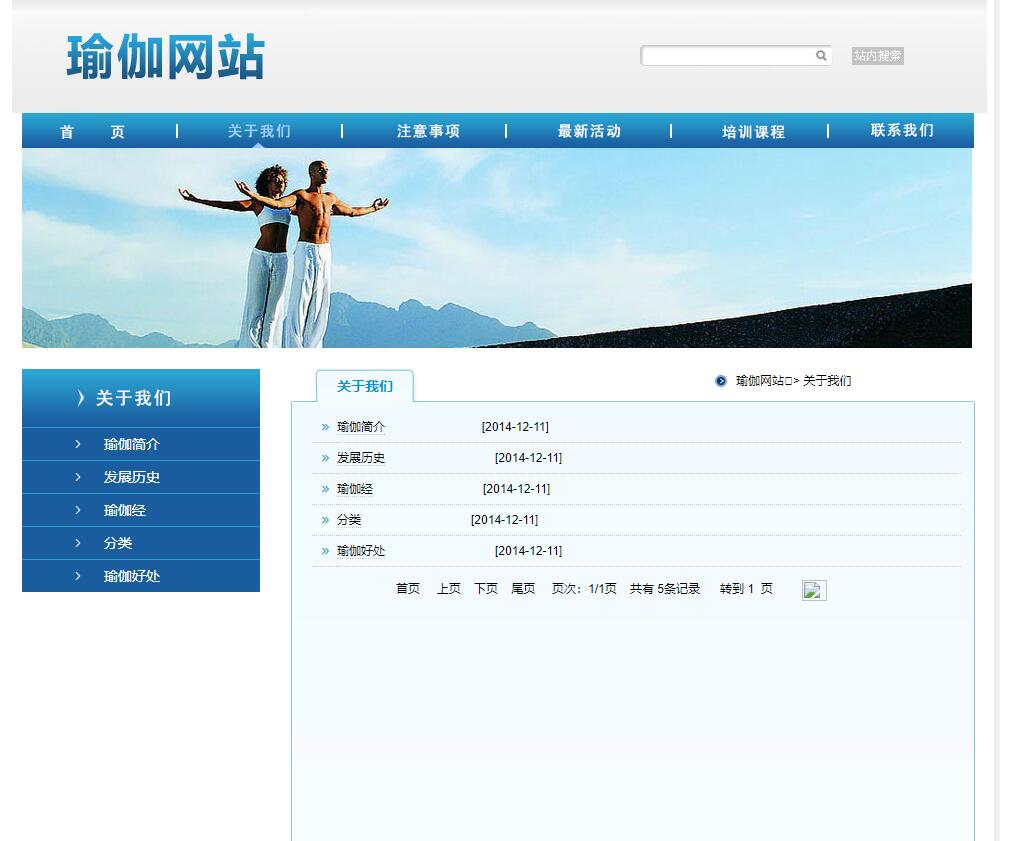Image resolution: width=1016 pixels, height=841 pixels.
Task: Click the broken image icon beside pagination
Action: click(x=814, y=590)
